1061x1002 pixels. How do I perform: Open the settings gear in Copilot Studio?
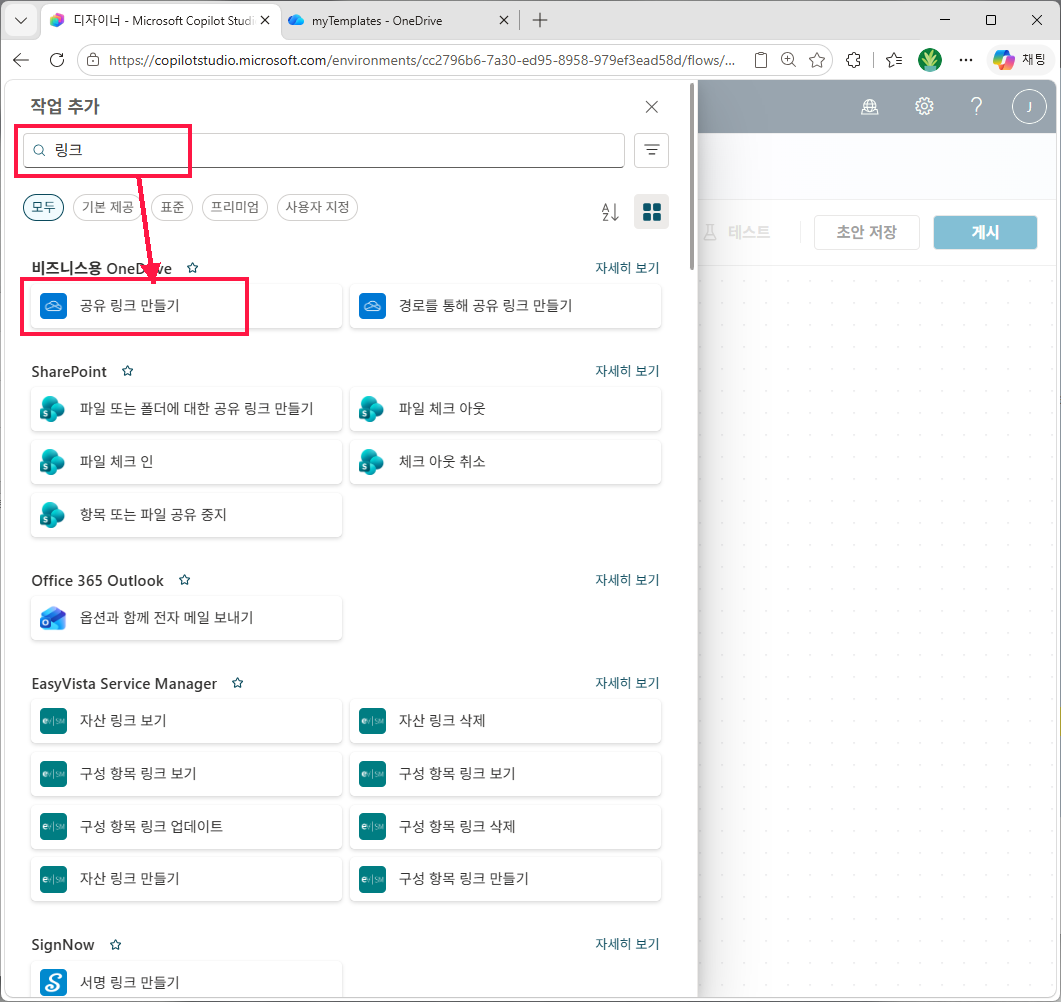pyautogui.click(x=924, y=106)
